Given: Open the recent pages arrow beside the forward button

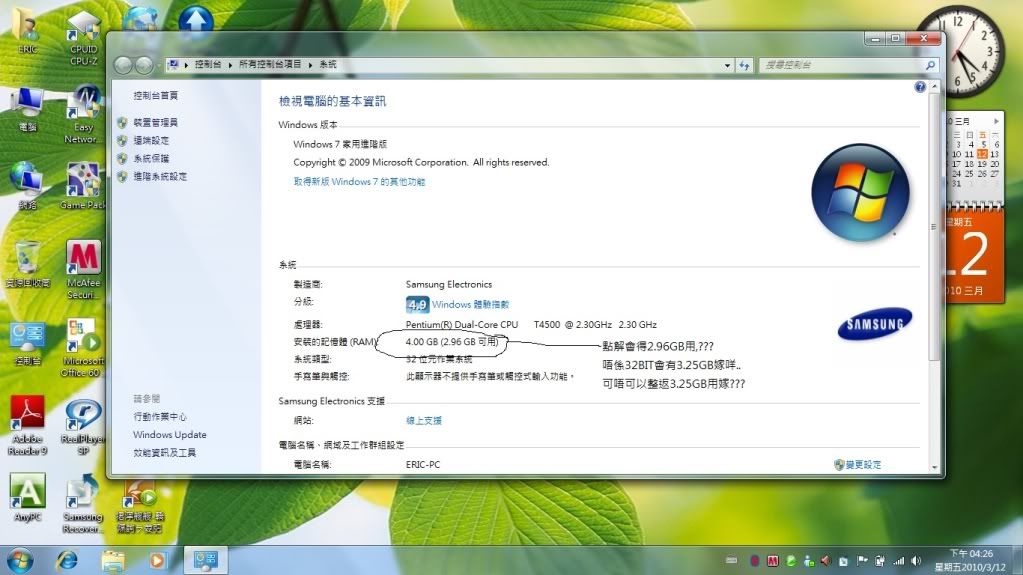Looking at the screenshot, I should [158, 65].
